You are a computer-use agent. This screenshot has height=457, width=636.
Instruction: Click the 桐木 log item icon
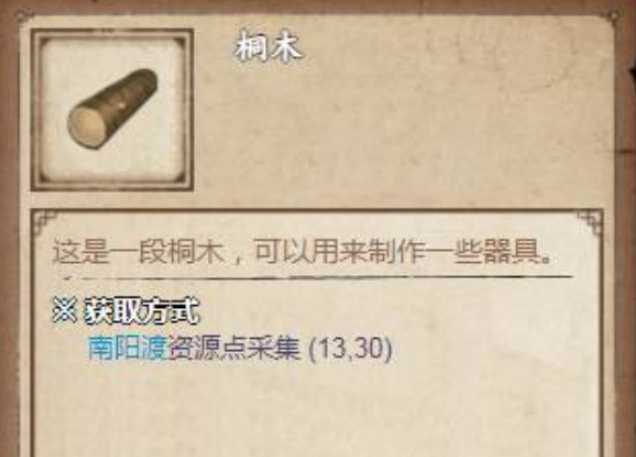tap(112, 109)
